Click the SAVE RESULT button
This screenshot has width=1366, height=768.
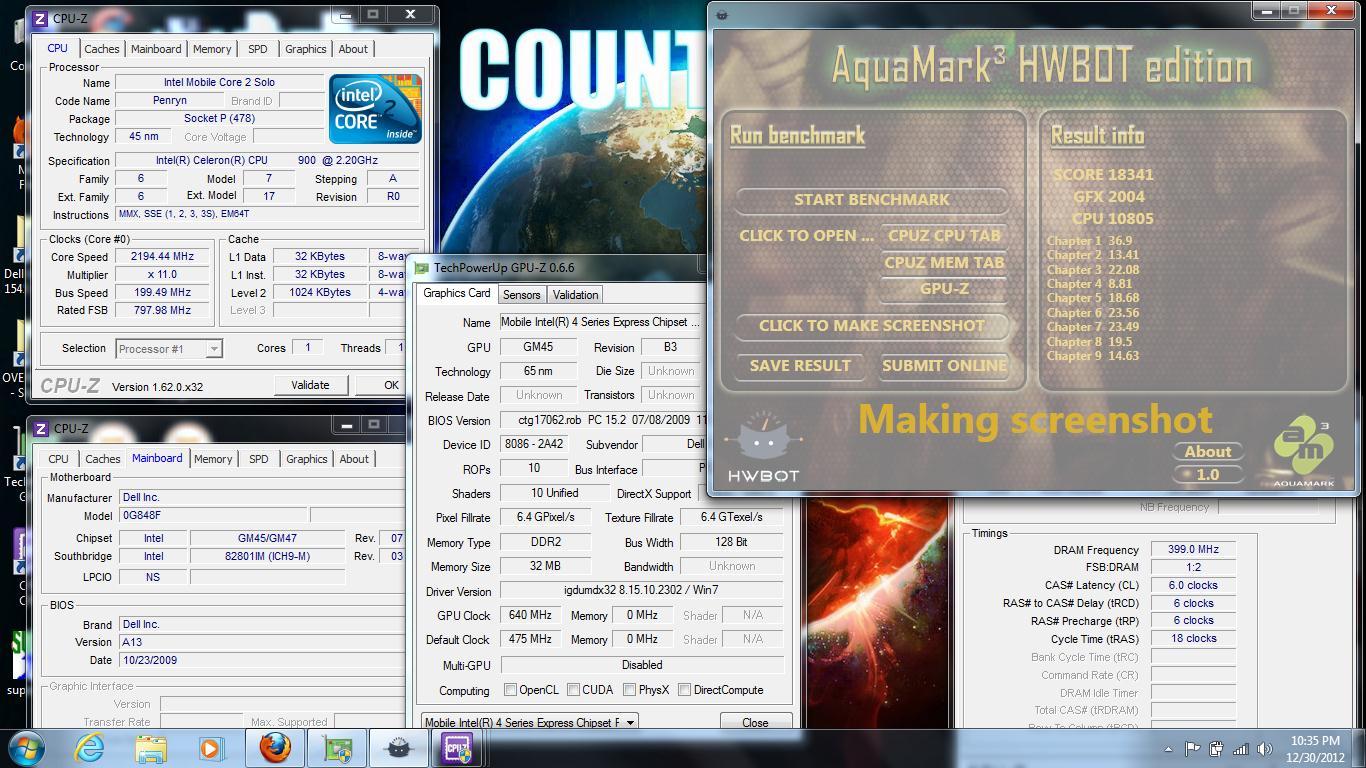click(800, 366)
